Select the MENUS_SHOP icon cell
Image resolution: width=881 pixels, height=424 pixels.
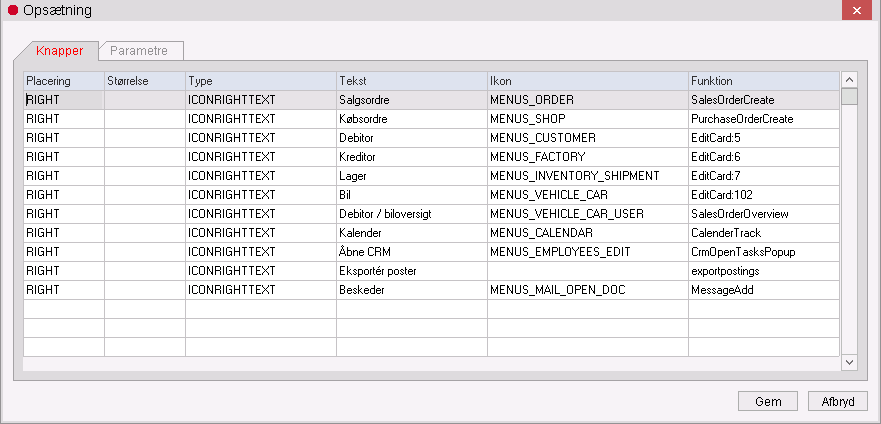coord(587,119)
